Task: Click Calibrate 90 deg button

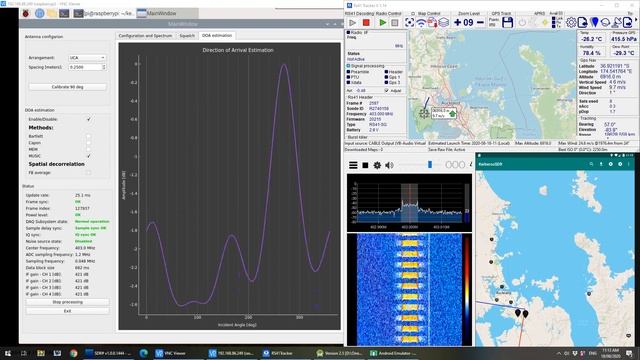Action: click(67, 87)
